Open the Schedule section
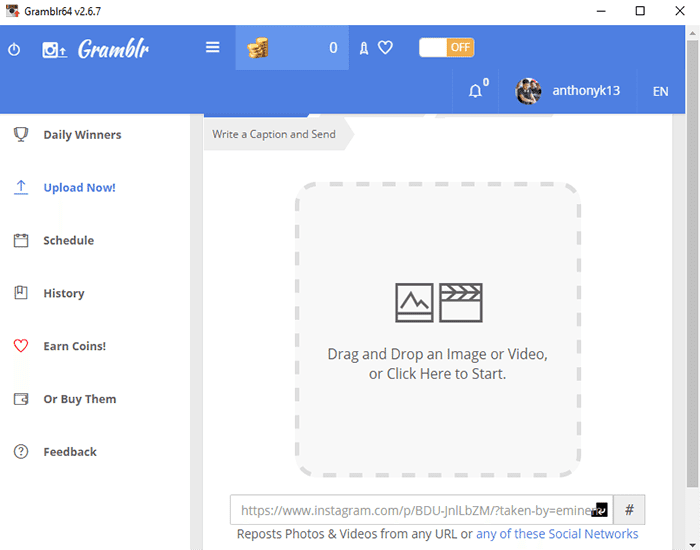The width and height of the screenshot is (700, 550). 69,240
